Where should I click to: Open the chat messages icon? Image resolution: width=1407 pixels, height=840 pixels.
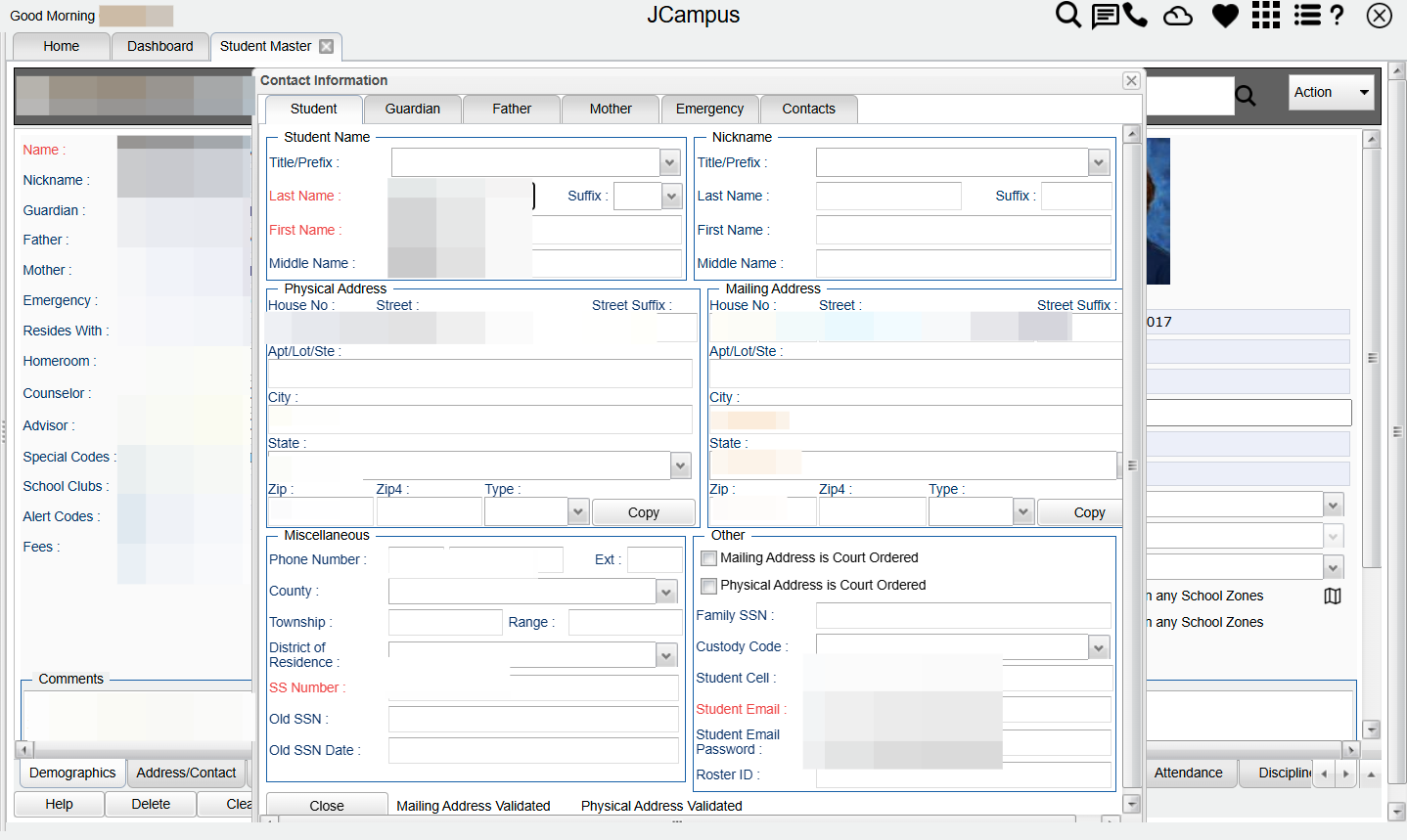click(1106, 16)
